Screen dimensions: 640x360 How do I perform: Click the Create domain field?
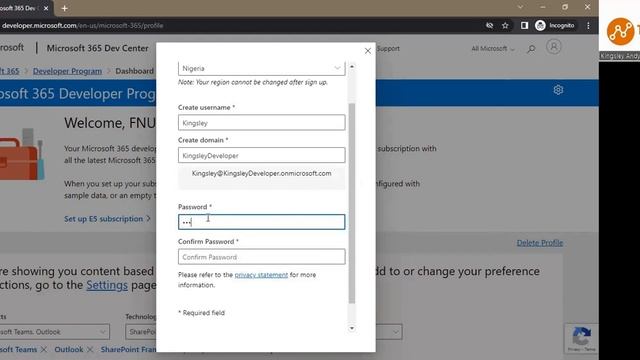pos(261,155)
